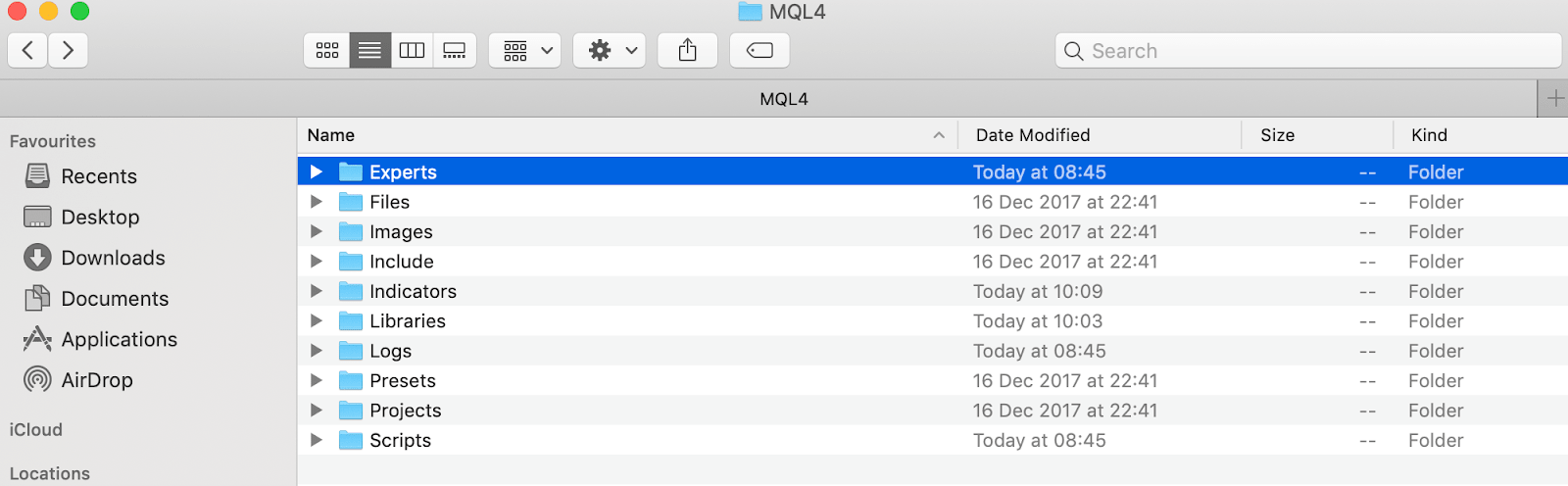Image resolution: width=1568 pixels, height=486 pixels.
Task: Open Downloads in the sidebar
Action: [x=94, y=258]
